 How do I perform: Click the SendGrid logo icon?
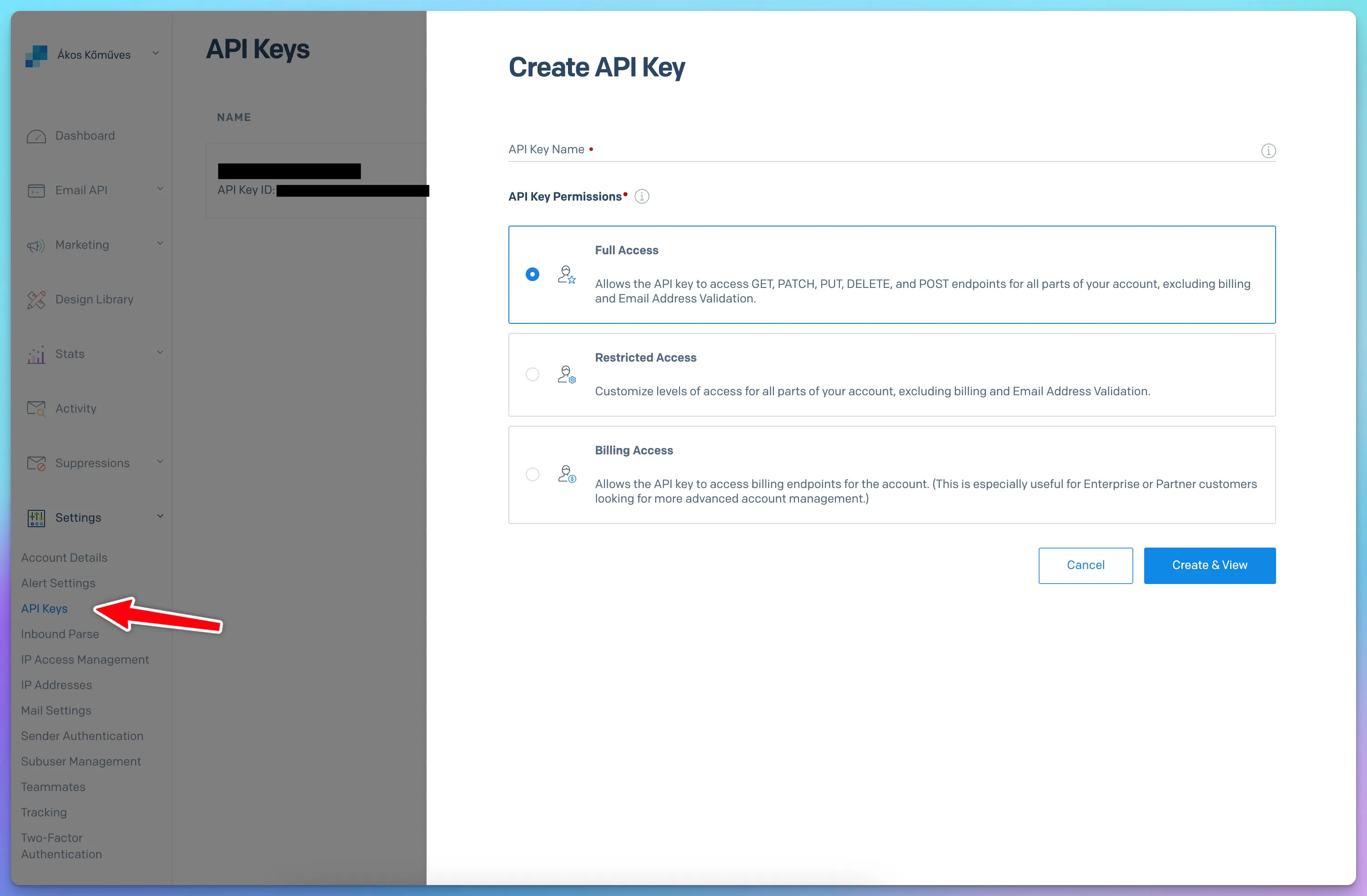[x=36, y=55]
